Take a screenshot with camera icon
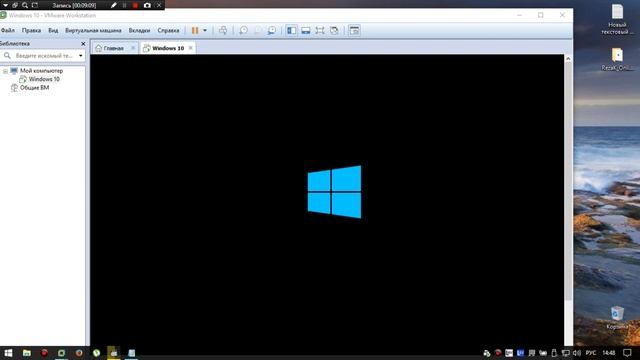Image resolution: width=640 pixels, height=360 pixels. [x=147, y=5]
